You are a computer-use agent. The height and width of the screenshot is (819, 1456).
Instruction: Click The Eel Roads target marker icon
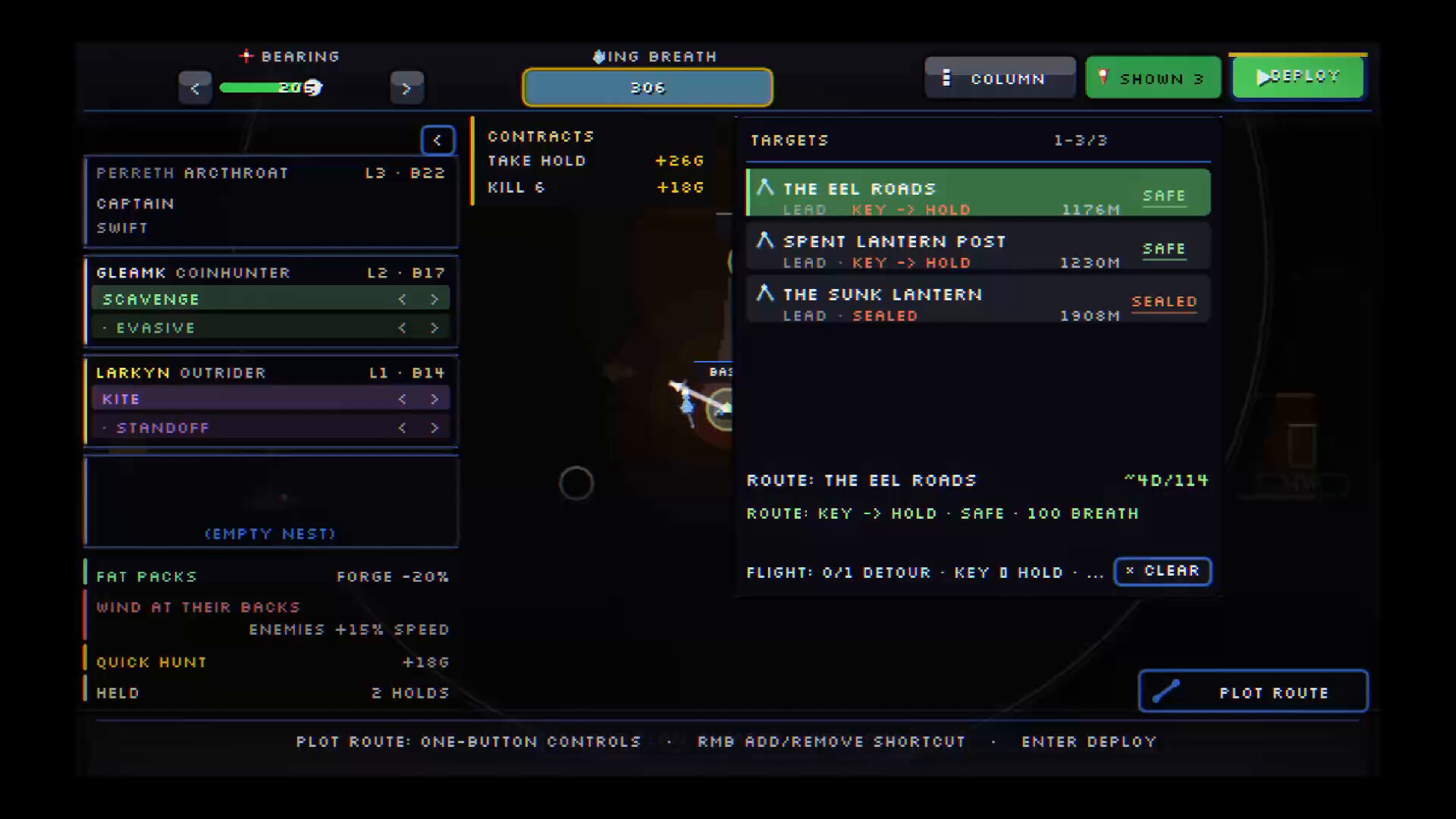click(x=765, y=187)
